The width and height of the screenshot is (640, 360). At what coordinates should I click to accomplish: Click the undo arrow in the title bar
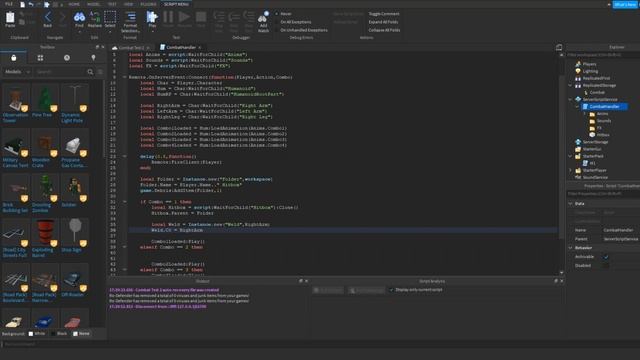(31, 4)
